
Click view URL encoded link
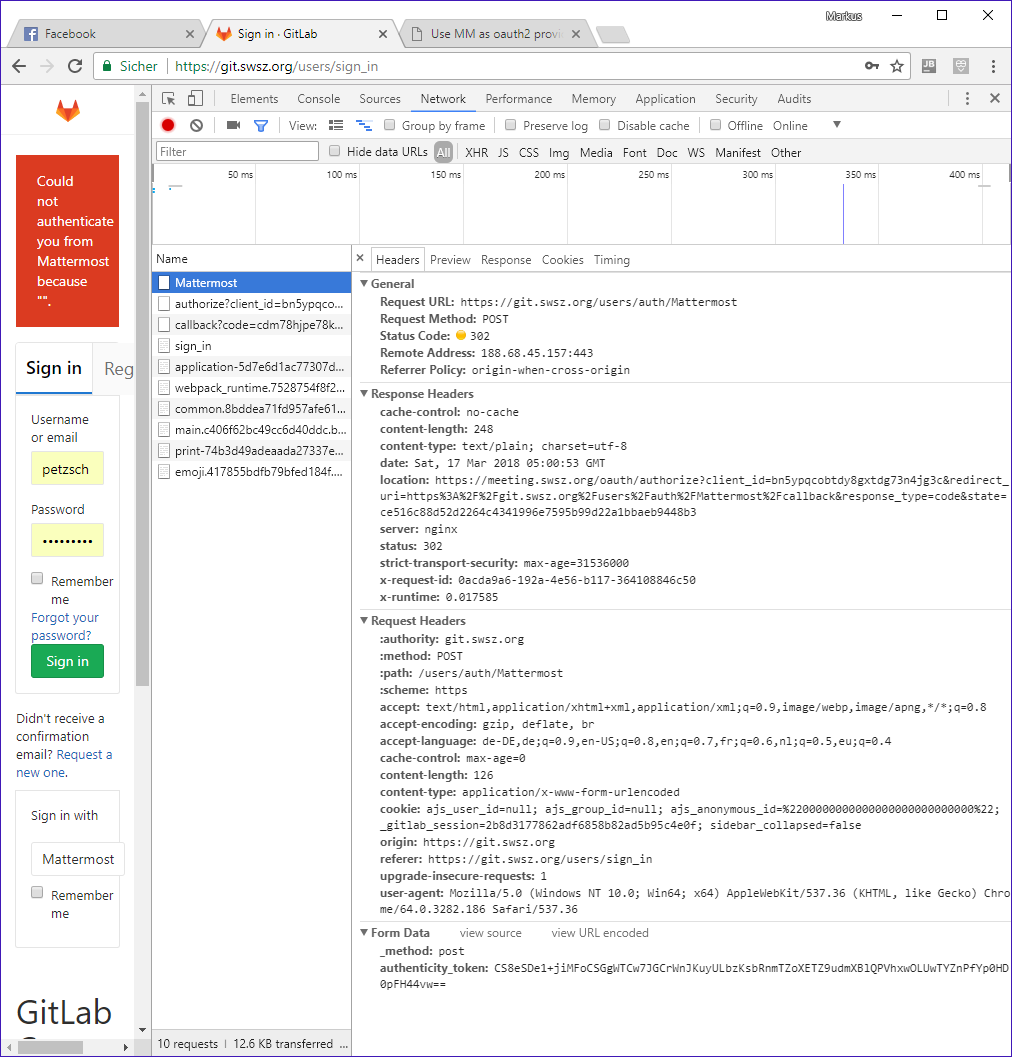point(599,933)
